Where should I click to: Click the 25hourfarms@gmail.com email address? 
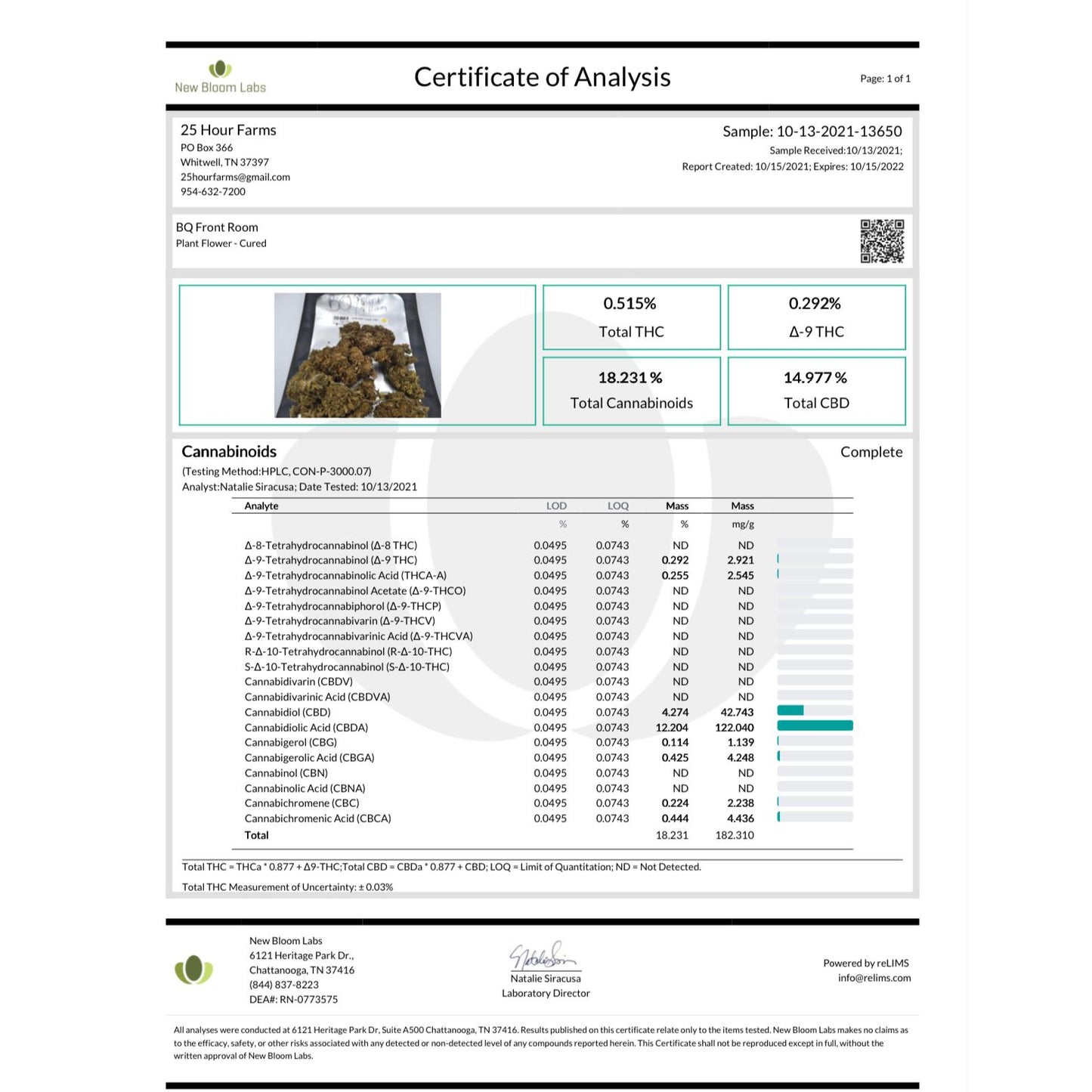coord(235,177)
